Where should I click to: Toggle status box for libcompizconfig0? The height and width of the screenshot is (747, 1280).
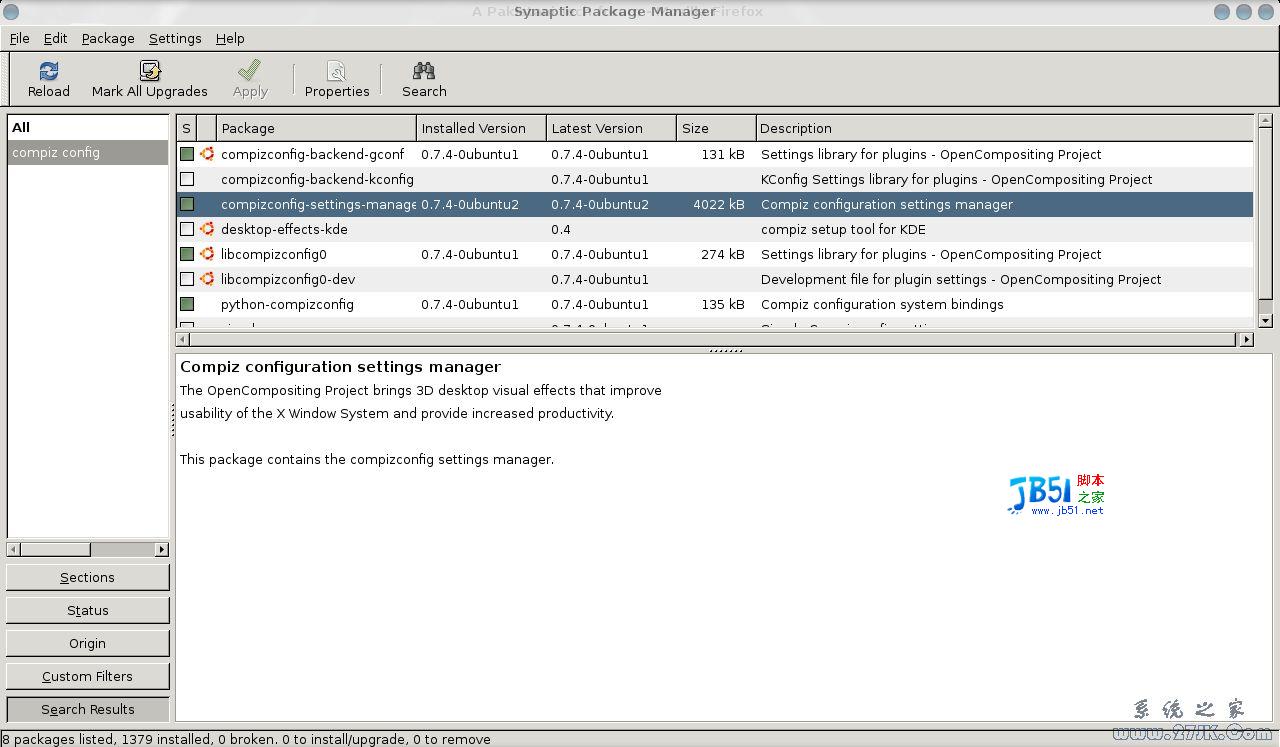click(x=187, y=254)
